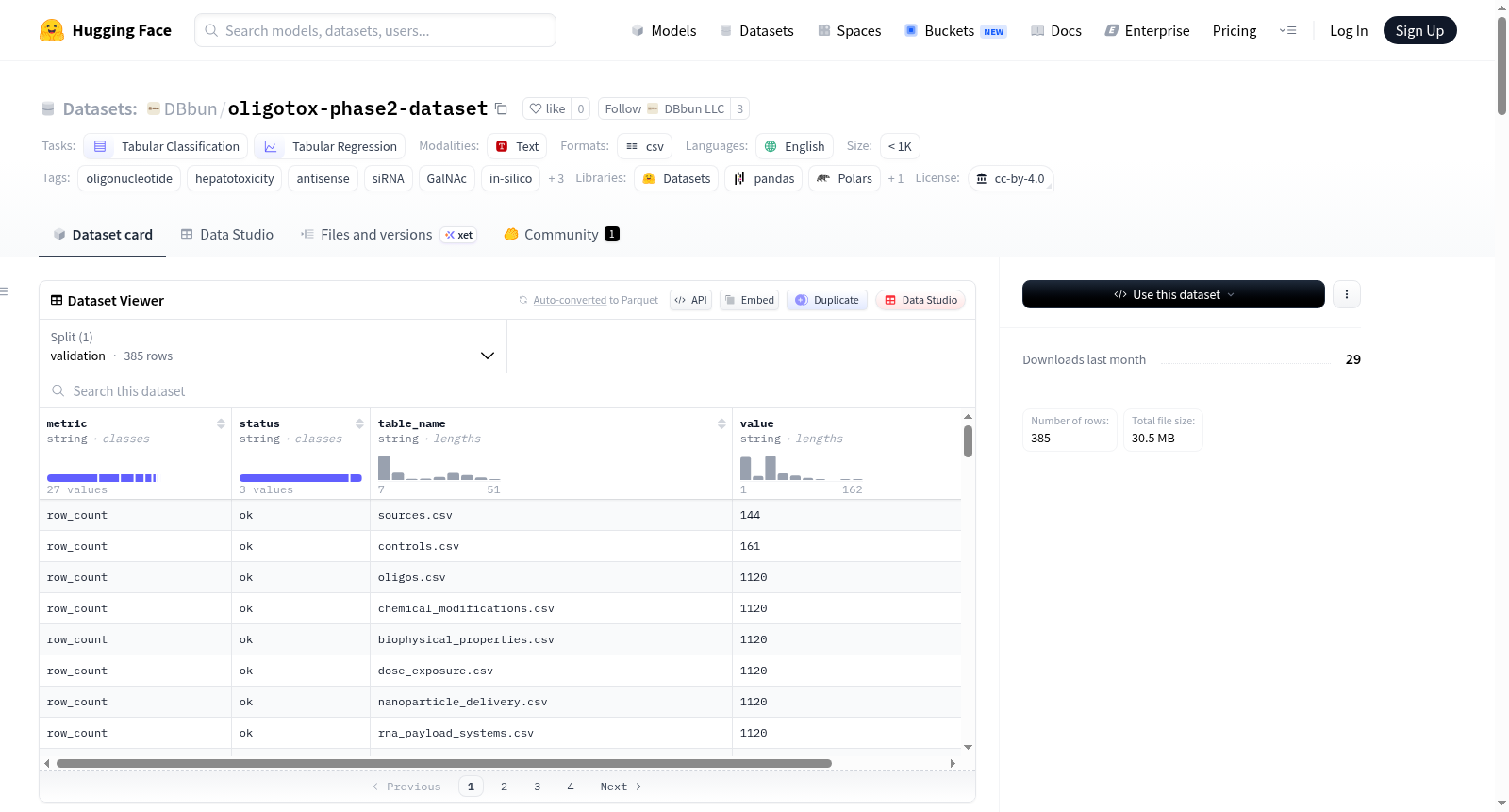Open the Spaces navigation item

pos(850,31)
